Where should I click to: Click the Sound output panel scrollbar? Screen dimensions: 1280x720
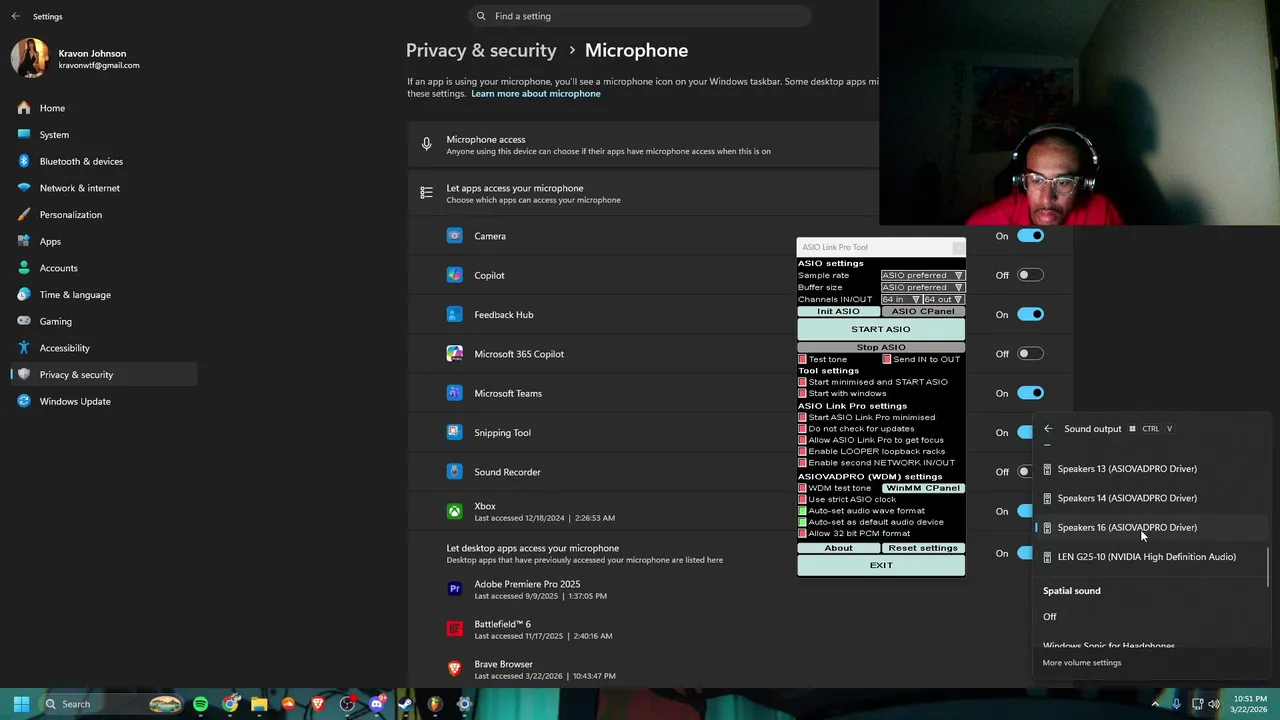tap(1268, 568)
